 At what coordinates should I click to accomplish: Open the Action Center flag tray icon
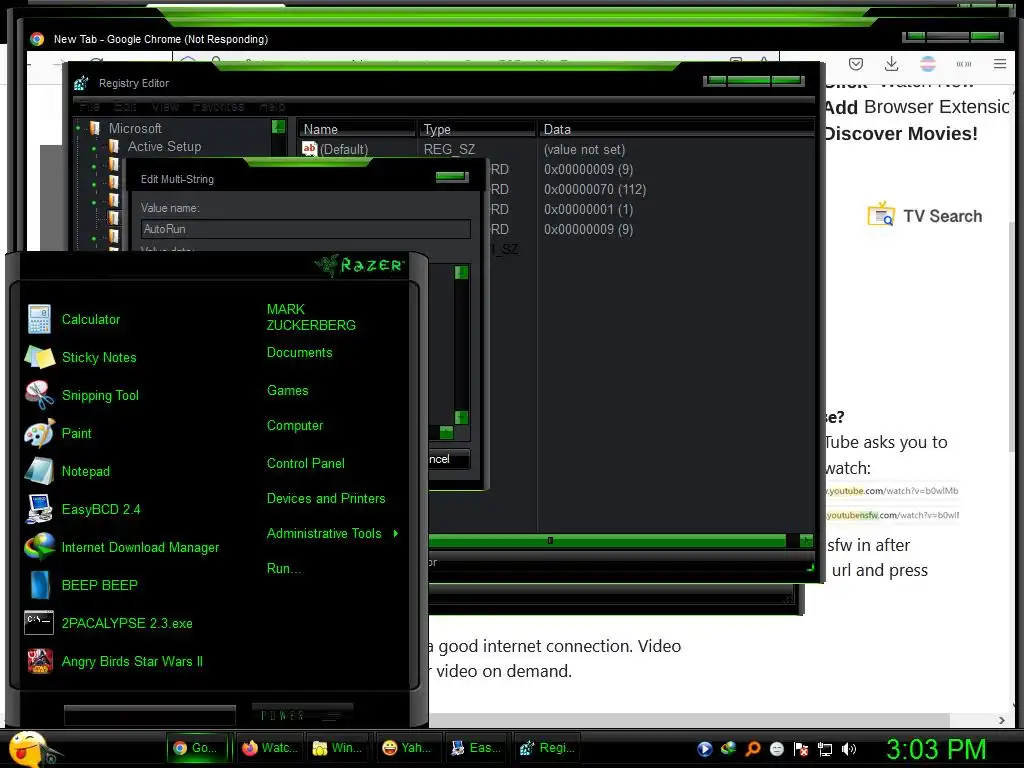(x=801, y=748)
